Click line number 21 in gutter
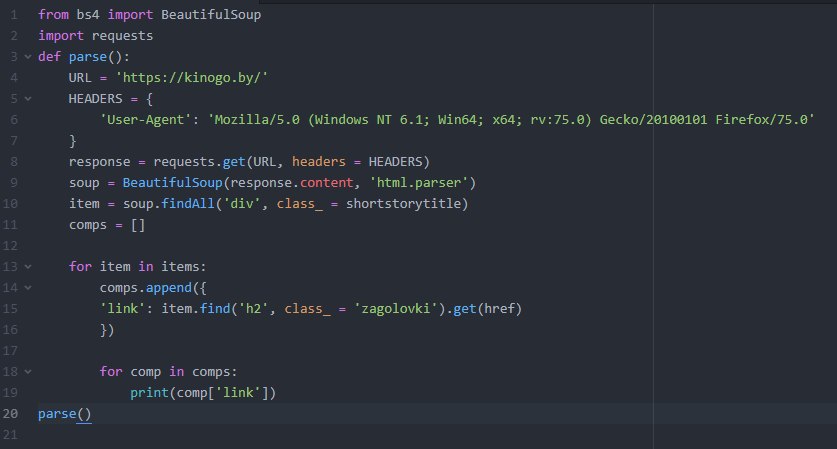 (x=11, y=435)
